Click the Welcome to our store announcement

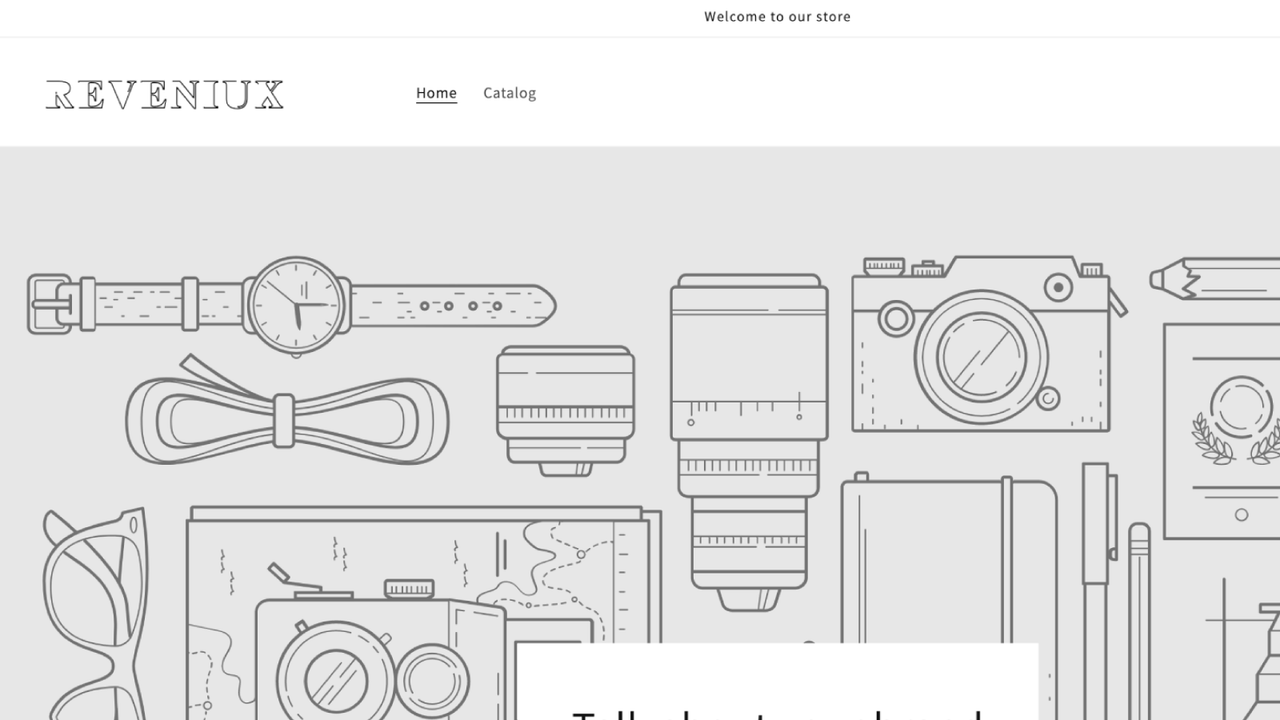(778, 17)
